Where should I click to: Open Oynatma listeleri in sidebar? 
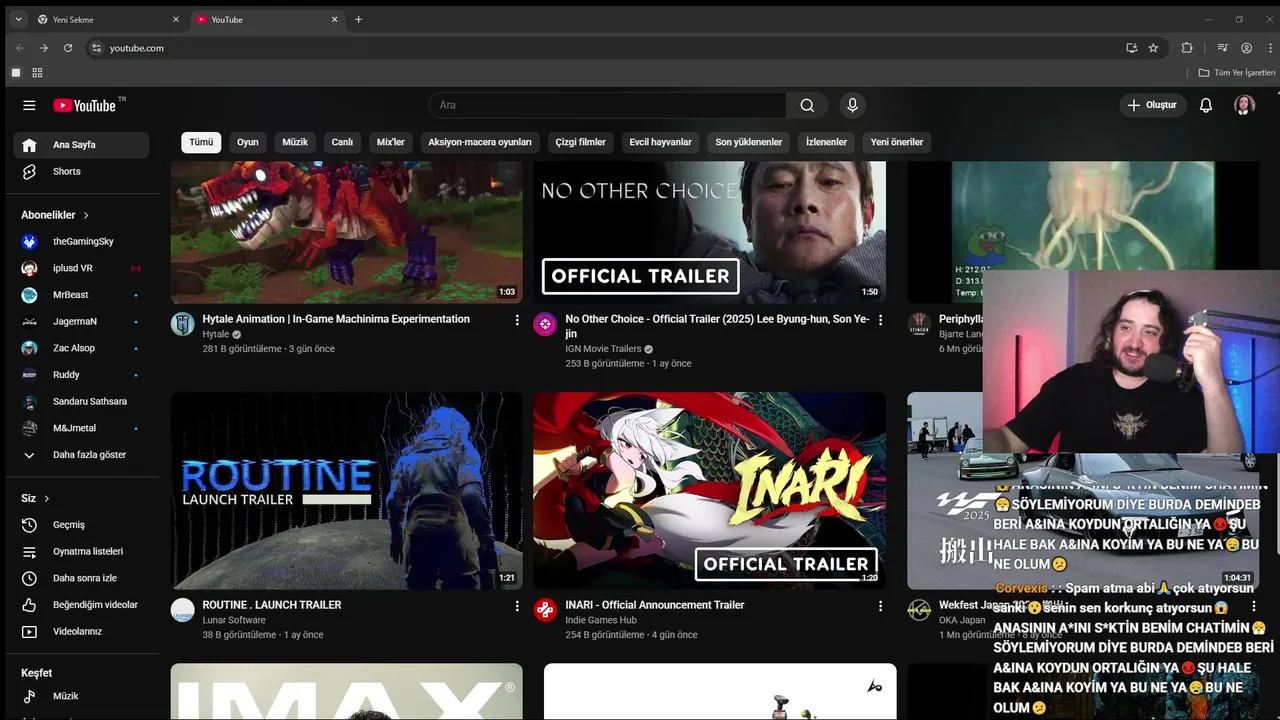coord(81,551)
